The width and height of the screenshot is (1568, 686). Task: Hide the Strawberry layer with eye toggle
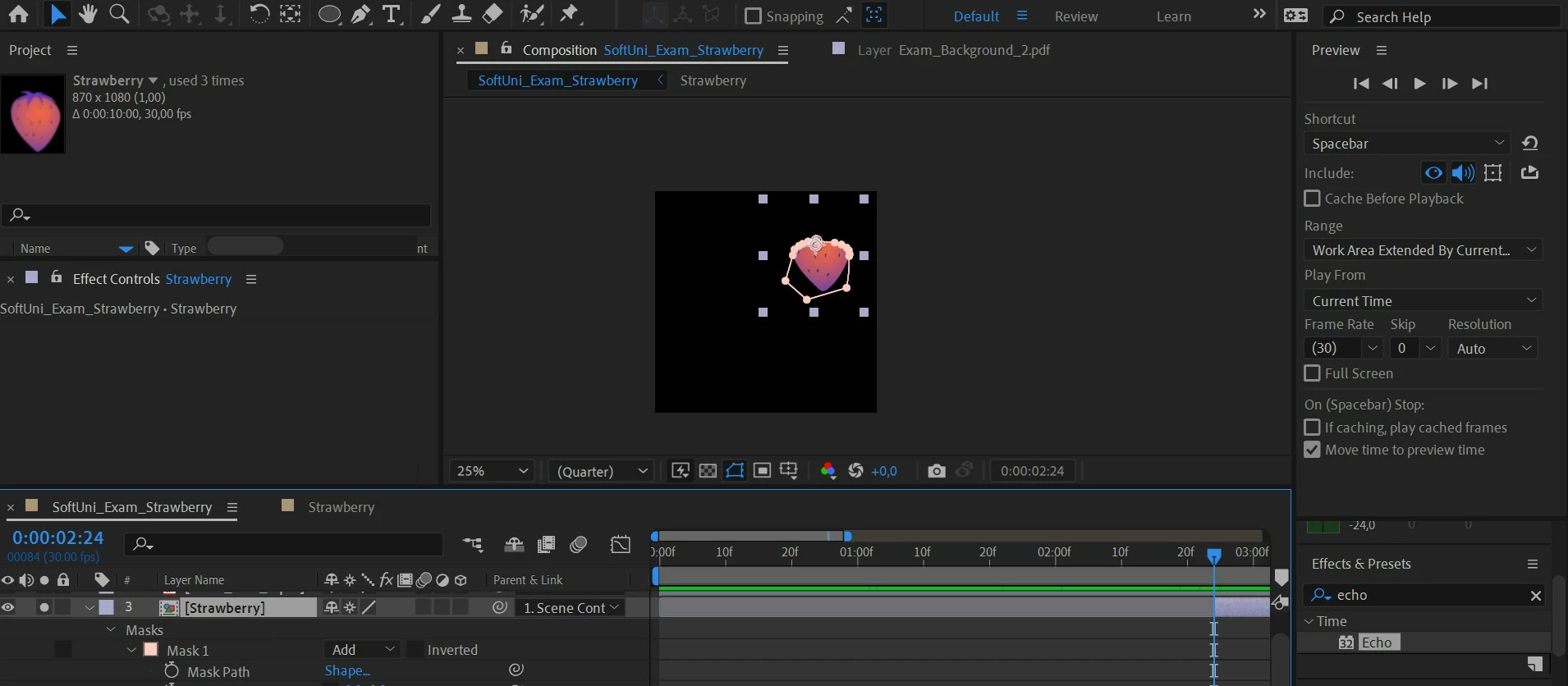coord(8,607)
